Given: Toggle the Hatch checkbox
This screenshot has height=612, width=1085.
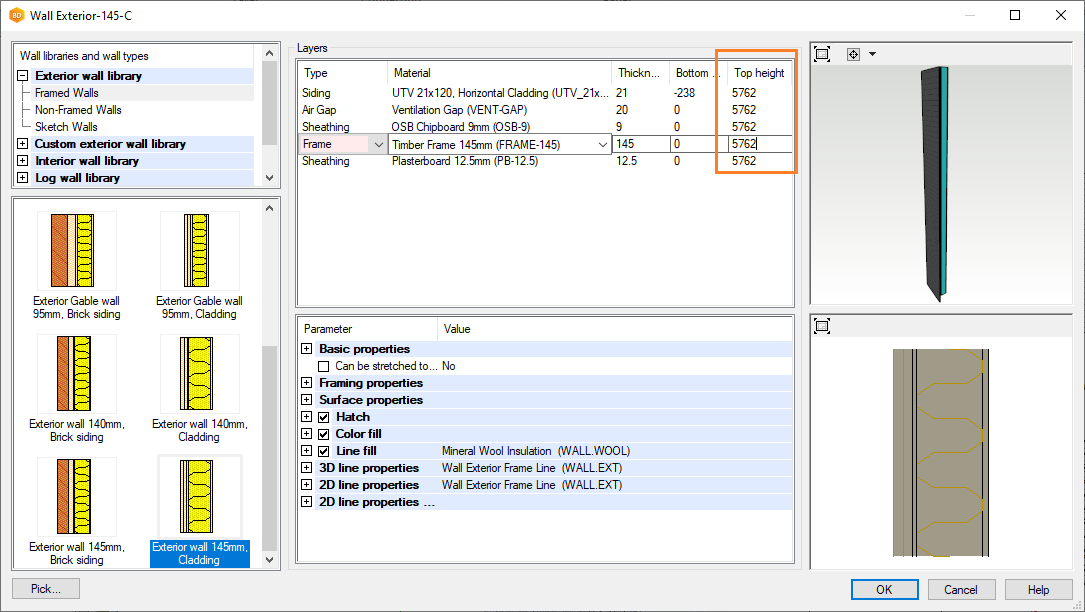Looking at the screenshot, I should (324, 417).
